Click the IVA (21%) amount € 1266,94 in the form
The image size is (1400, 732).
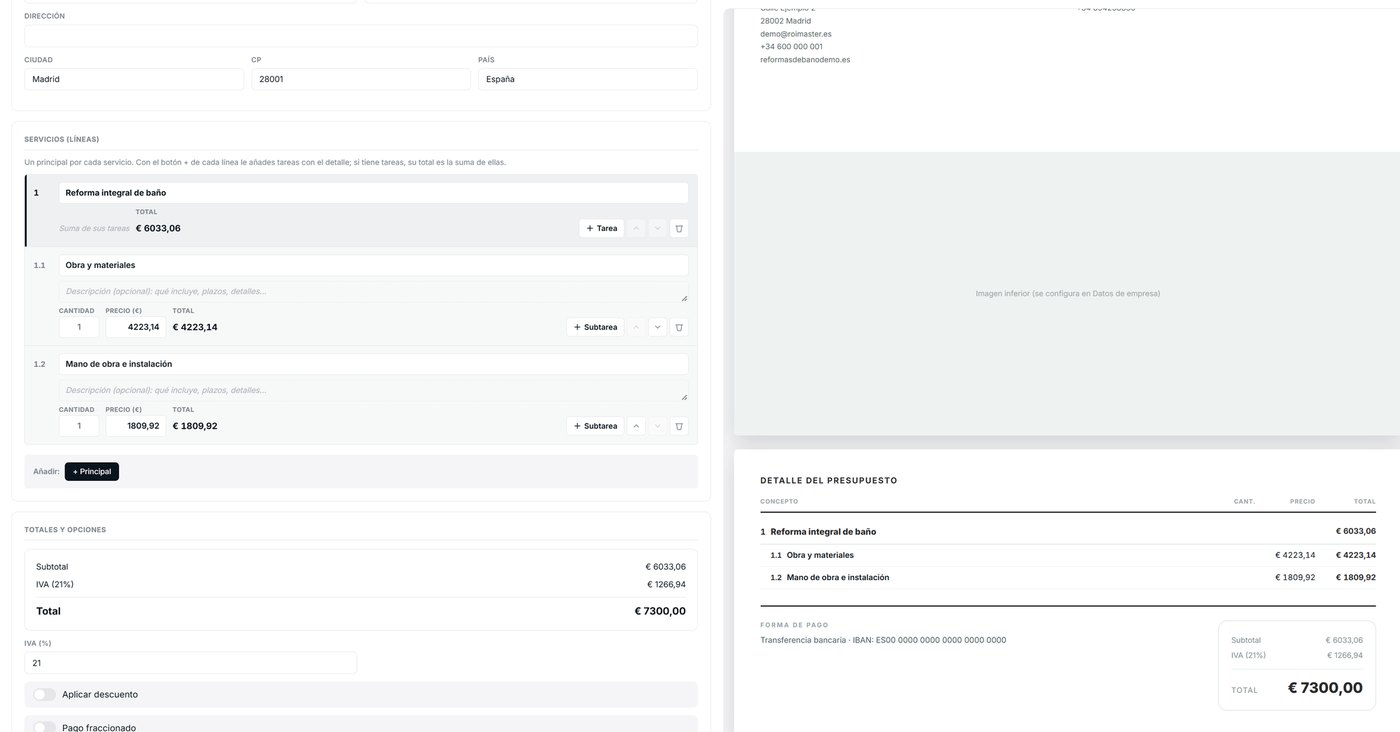tap(666, 584)
